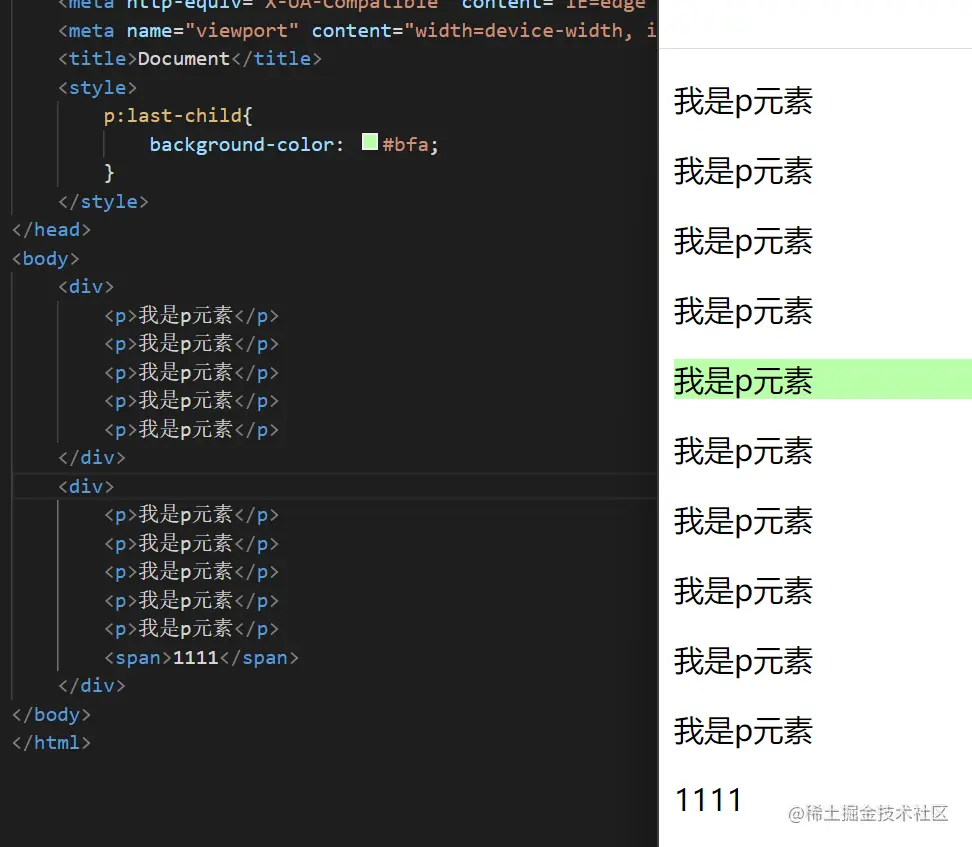Select the title Document line

point(190,59)
